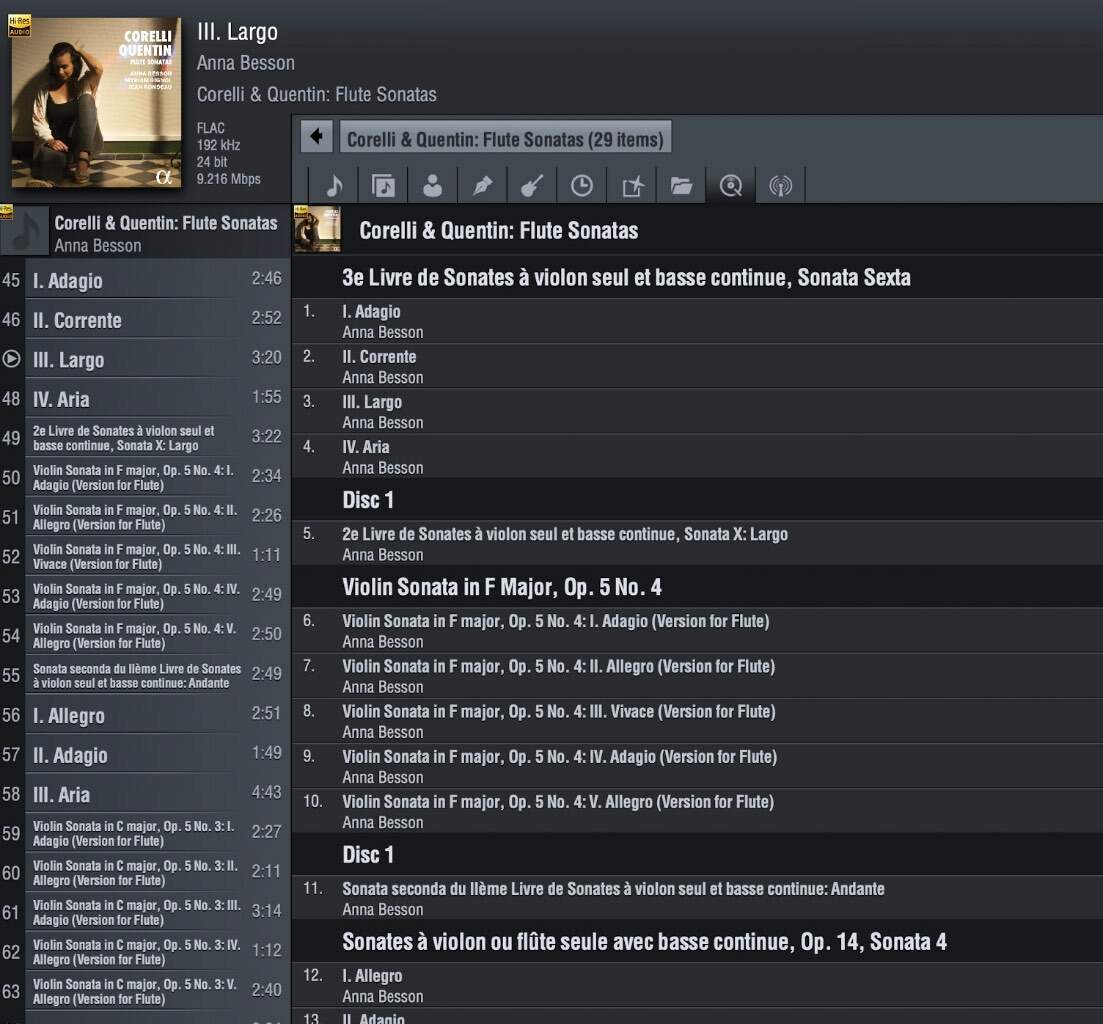Click the album cover art thumbnail
The image size is (1103, 1024).
pos(96,102)
